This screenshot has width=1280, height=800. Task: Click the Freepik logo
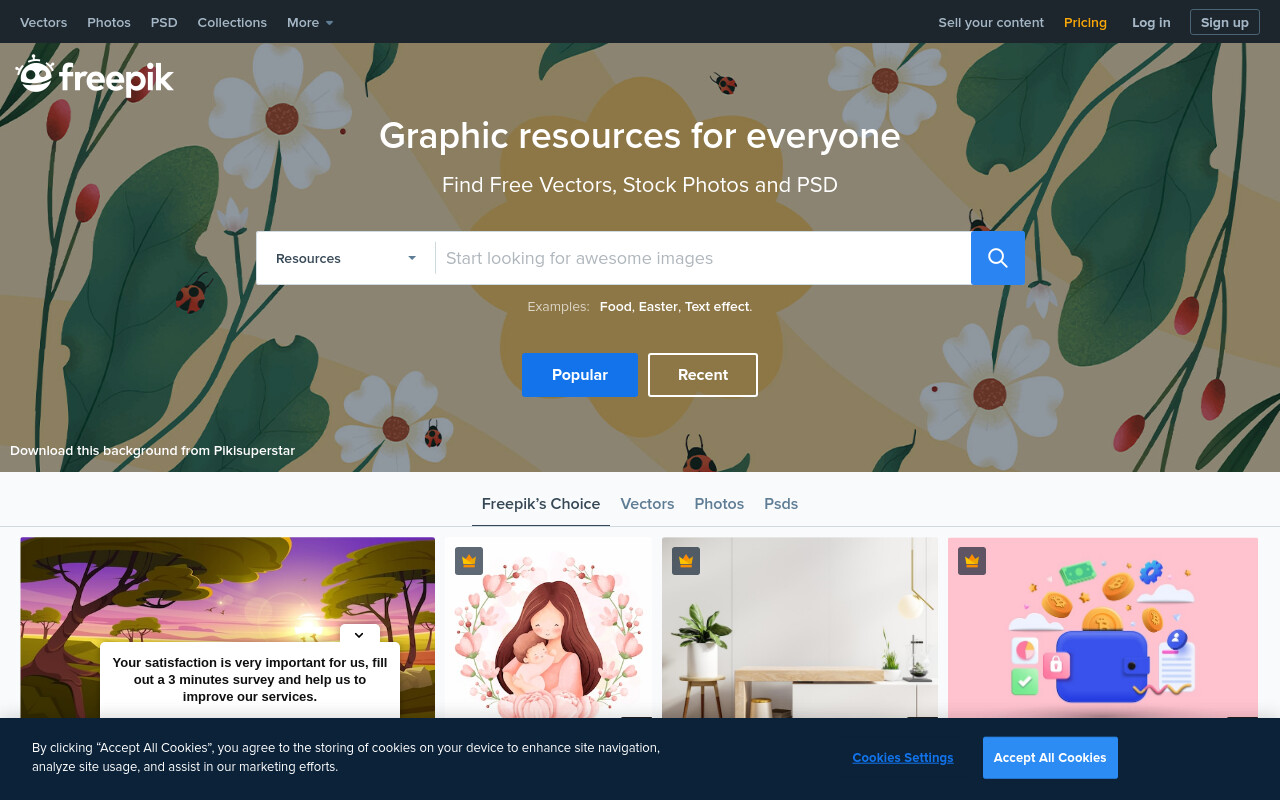[x=95, y=76]
